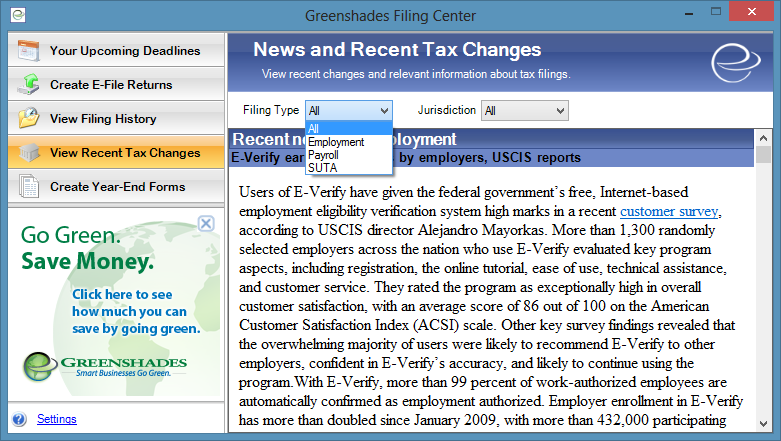Viewport: 781px width, 441px height.
Task: Follow the customer survey hyperlink
Action: 669,211
